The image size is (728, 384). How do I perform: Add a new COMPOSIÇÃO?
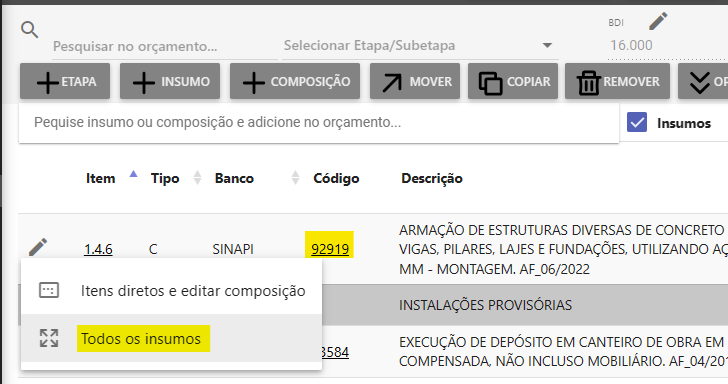pyautogui.click(x=295, y=81)
